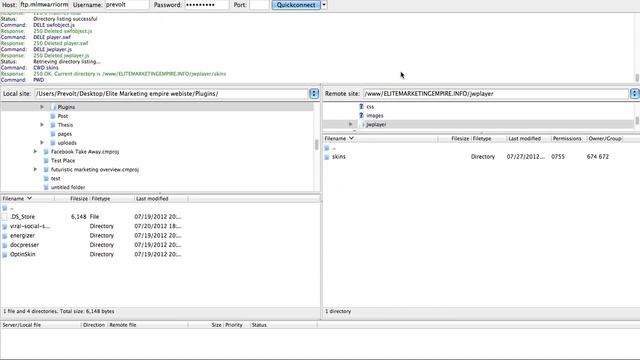Expand the uploads folder in local tree

tap(42, 143)
